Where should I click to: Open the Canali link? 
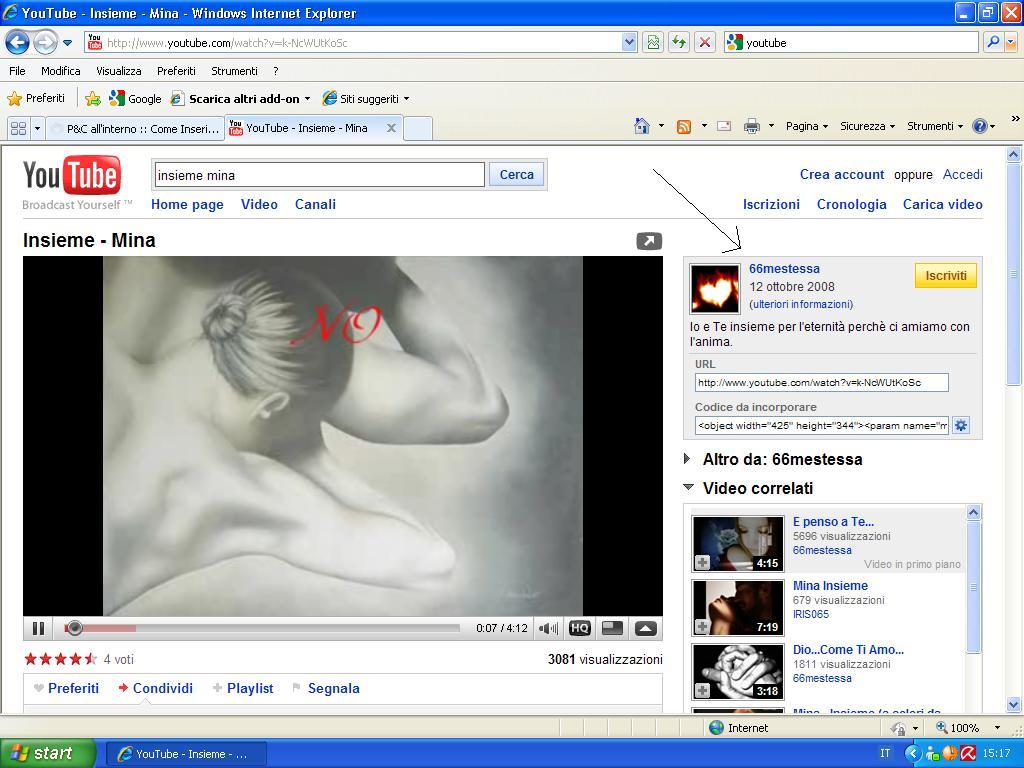coord(315,204)
